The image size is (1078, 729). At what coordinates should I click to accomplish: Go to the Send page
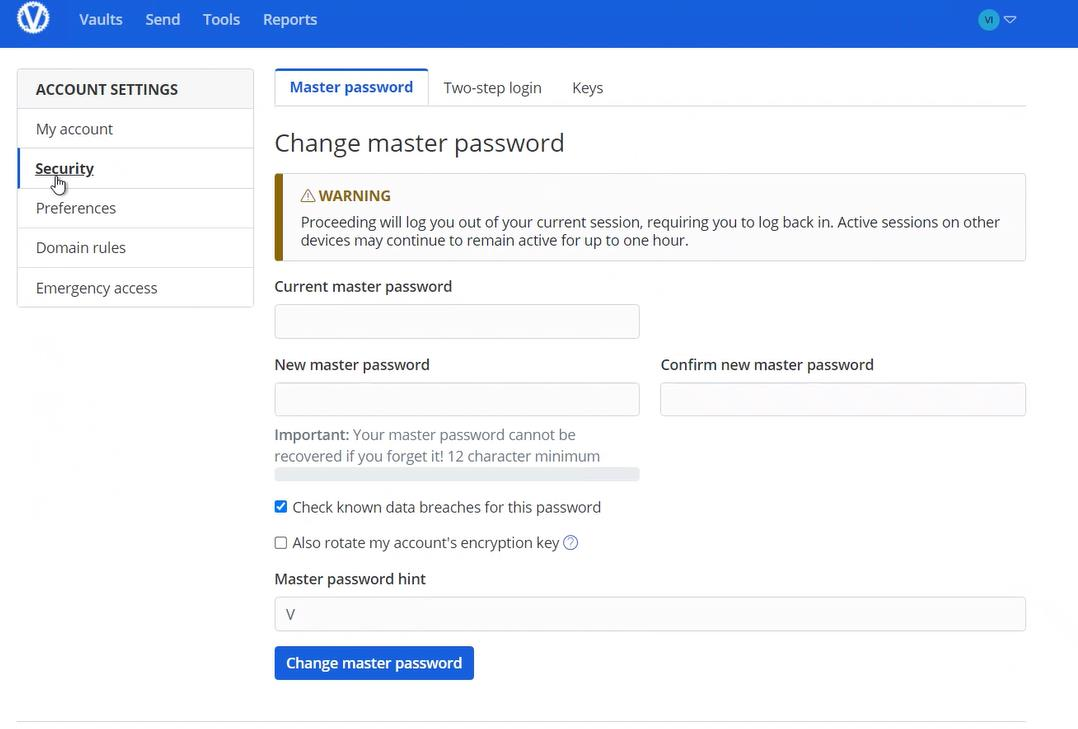163,19
